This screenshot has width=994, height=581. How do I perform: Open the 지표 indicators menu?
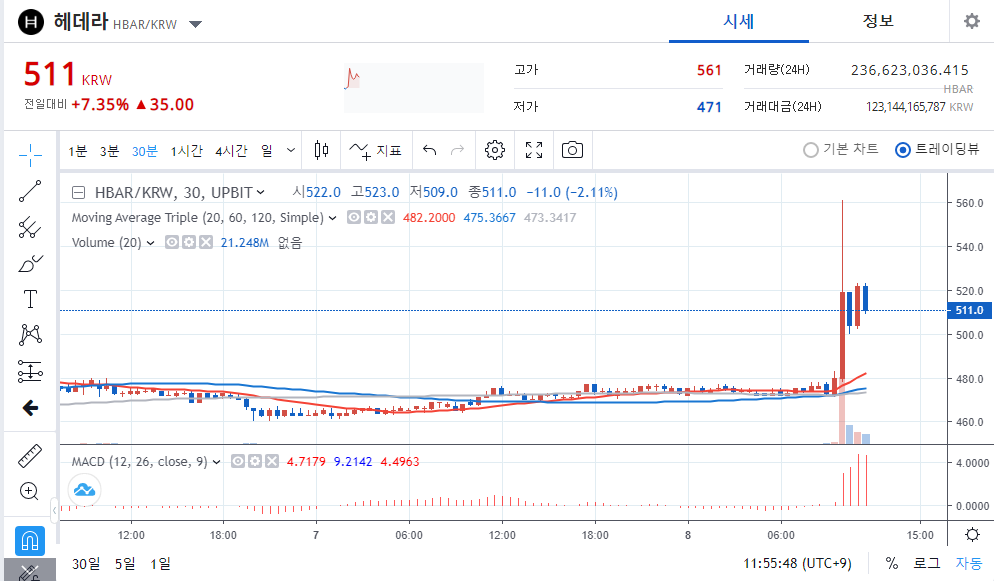(376, 150)
